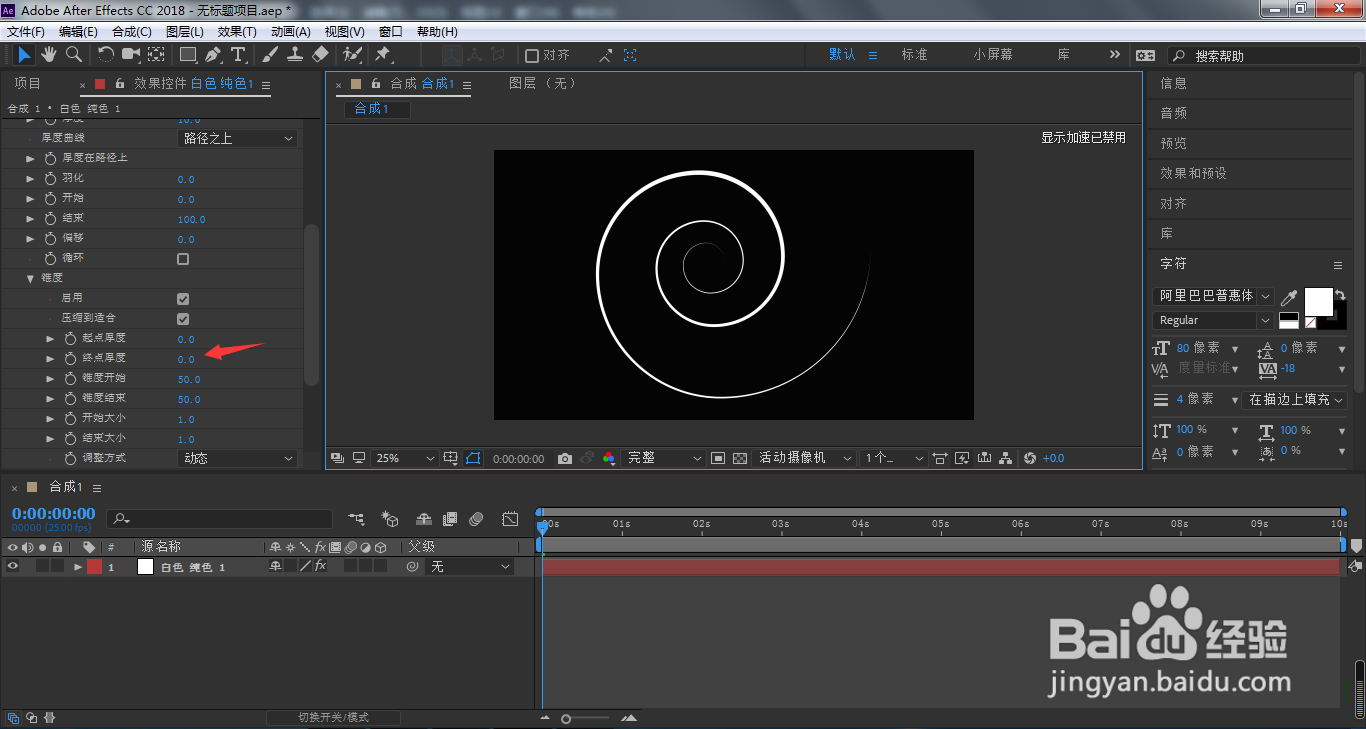Switch to the 标准 workspace
The image size is (1366, 729).
point(915,55)
